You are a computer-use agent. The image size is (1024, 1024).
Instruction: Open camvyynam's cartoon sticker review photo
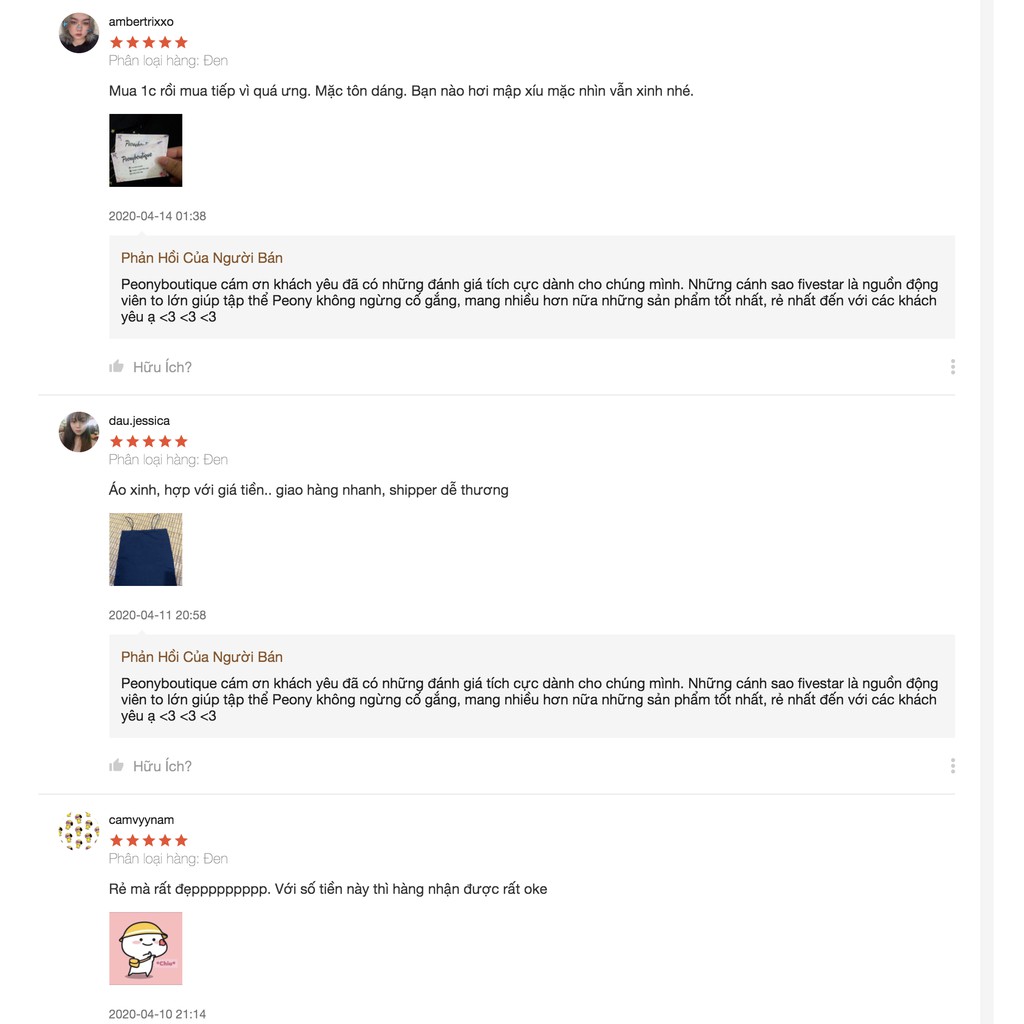(x=146, y=948)
